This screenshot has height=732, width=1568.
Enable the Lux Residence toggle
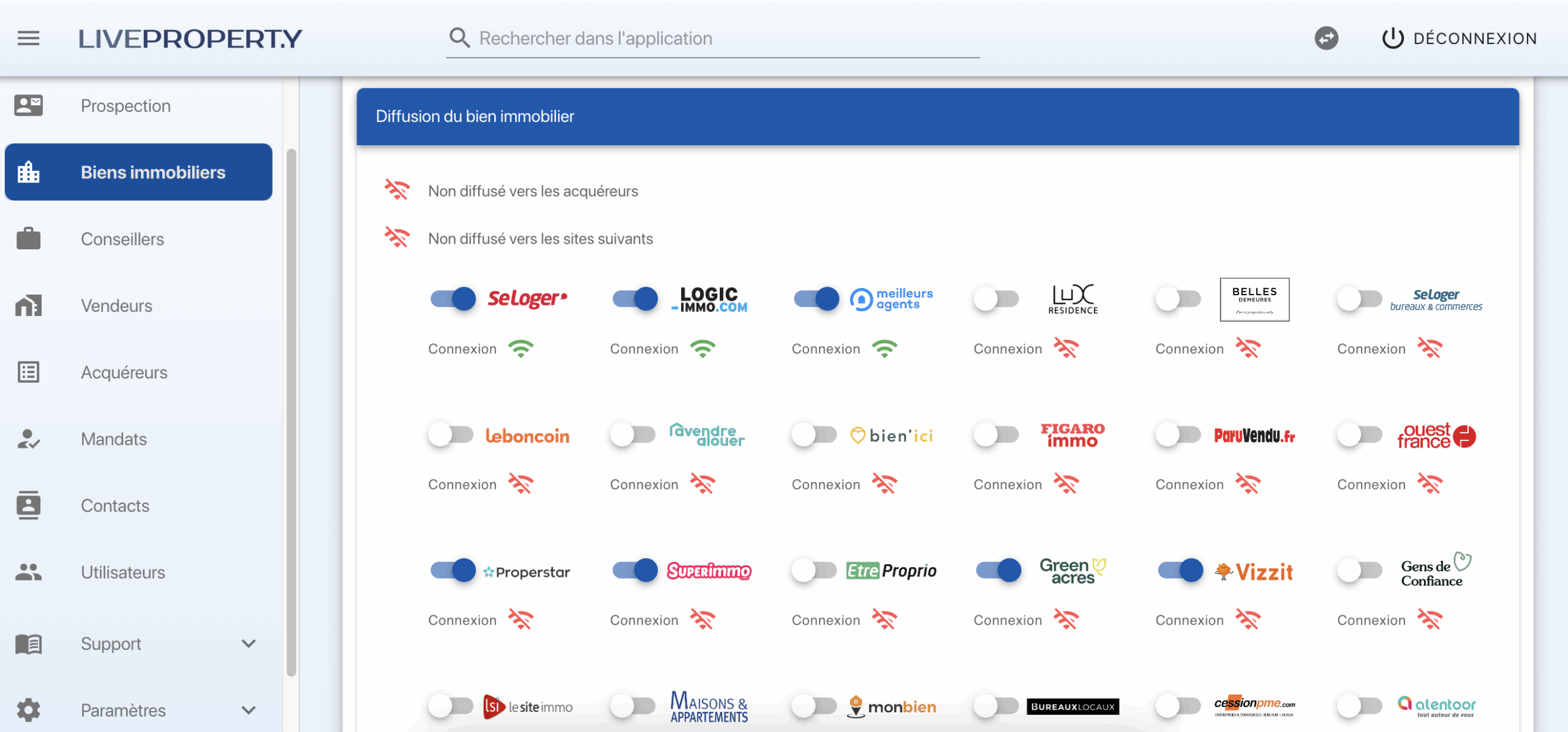[x=997, y=299]
